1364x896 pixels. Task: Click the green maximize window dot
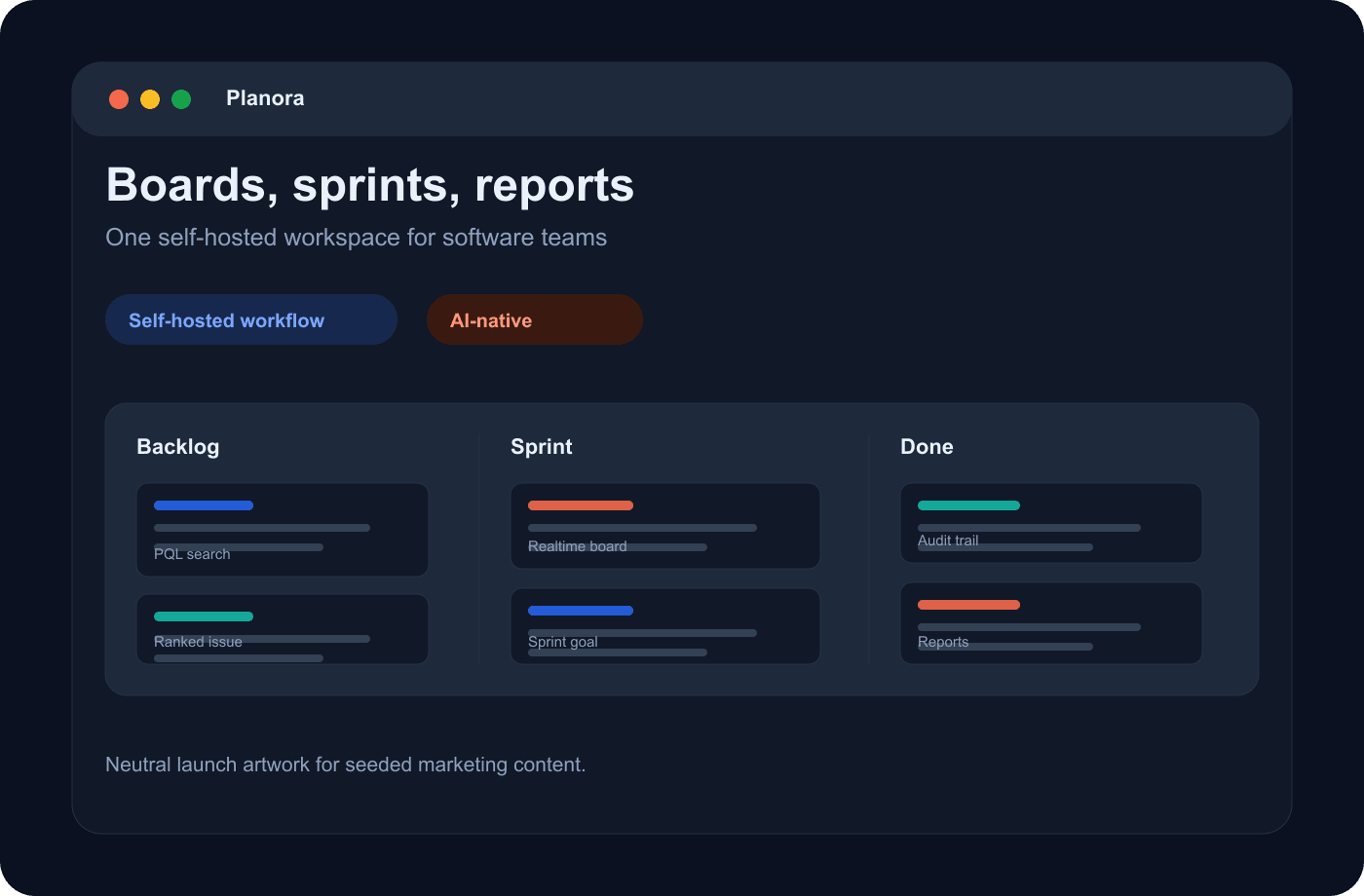tap(181, 99)
